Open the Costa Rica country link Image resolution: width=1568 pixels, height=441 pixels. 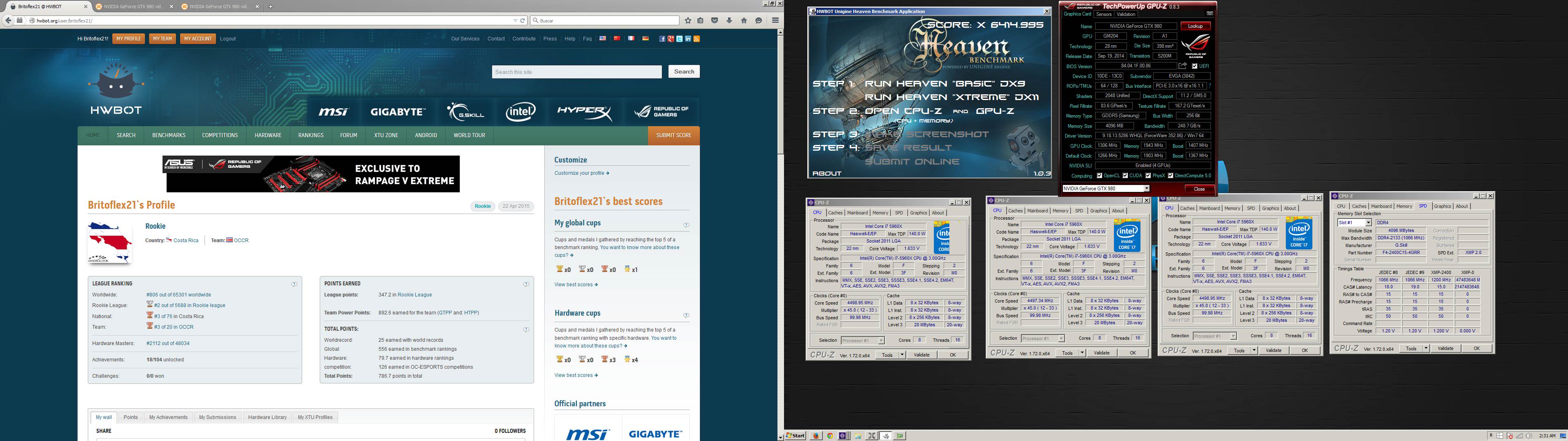[186, 240]
